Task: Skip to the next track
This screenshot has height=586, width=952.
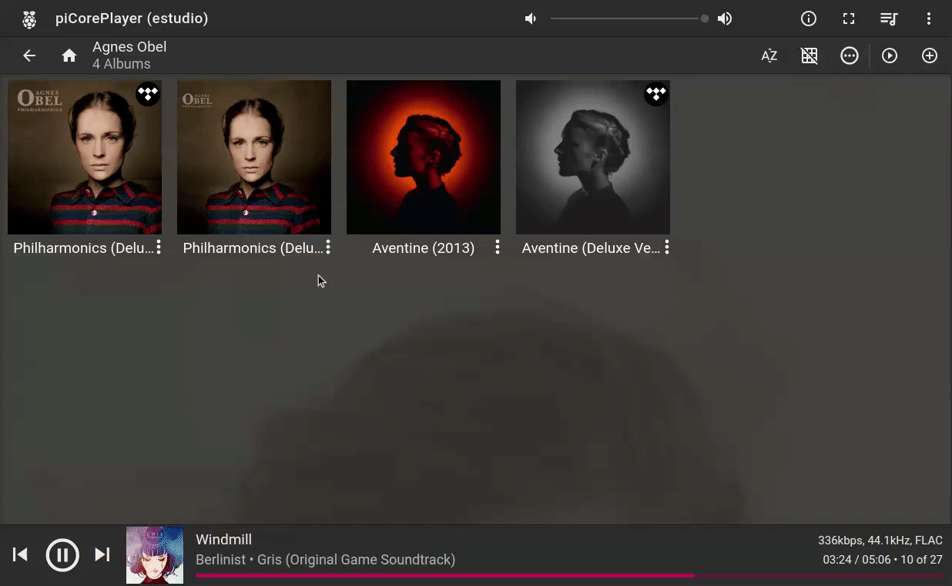Action: click(x=102, y=554)
